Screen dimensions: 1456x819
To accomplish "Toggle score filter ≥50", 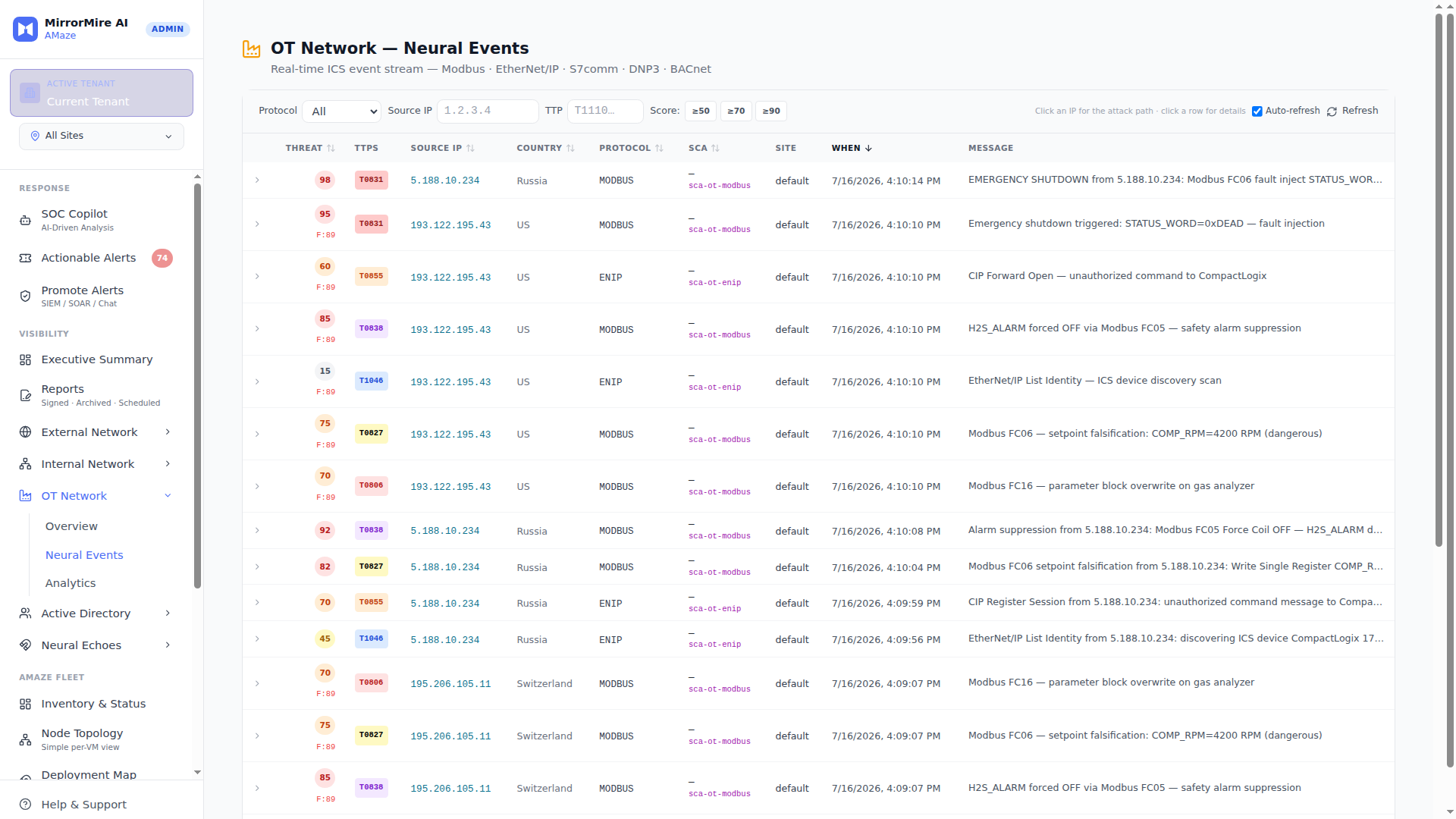I will (x=701, y=111).
